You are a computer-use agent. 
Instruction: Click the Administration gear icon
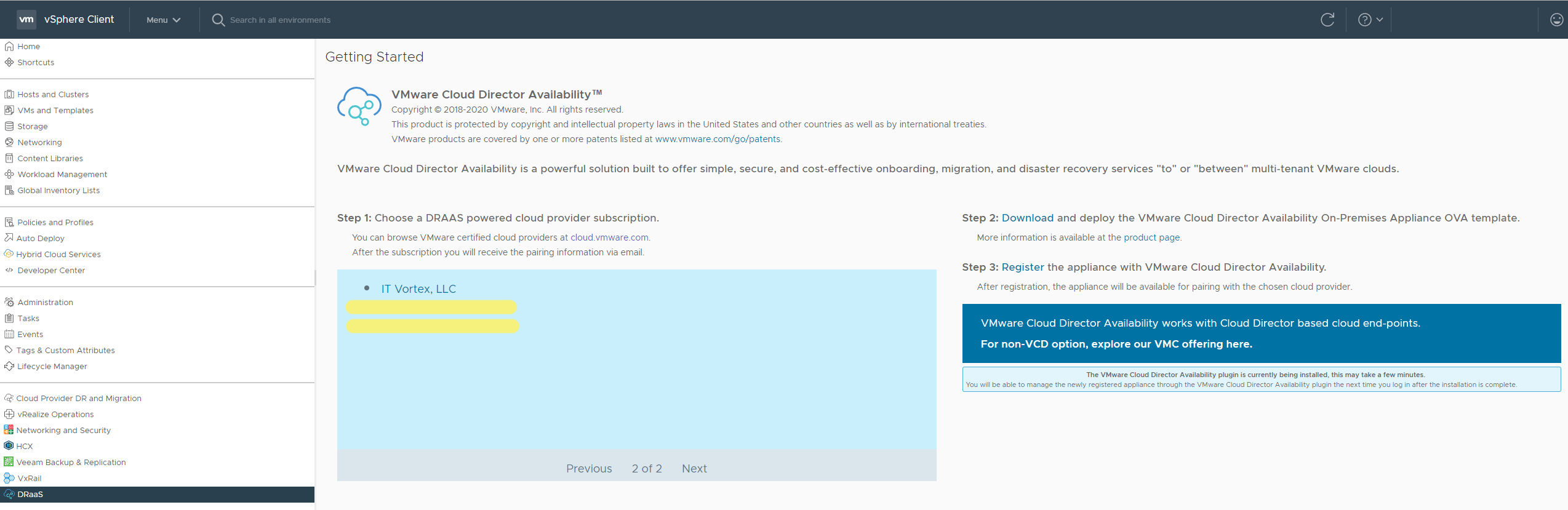click(x=9, y=302)
